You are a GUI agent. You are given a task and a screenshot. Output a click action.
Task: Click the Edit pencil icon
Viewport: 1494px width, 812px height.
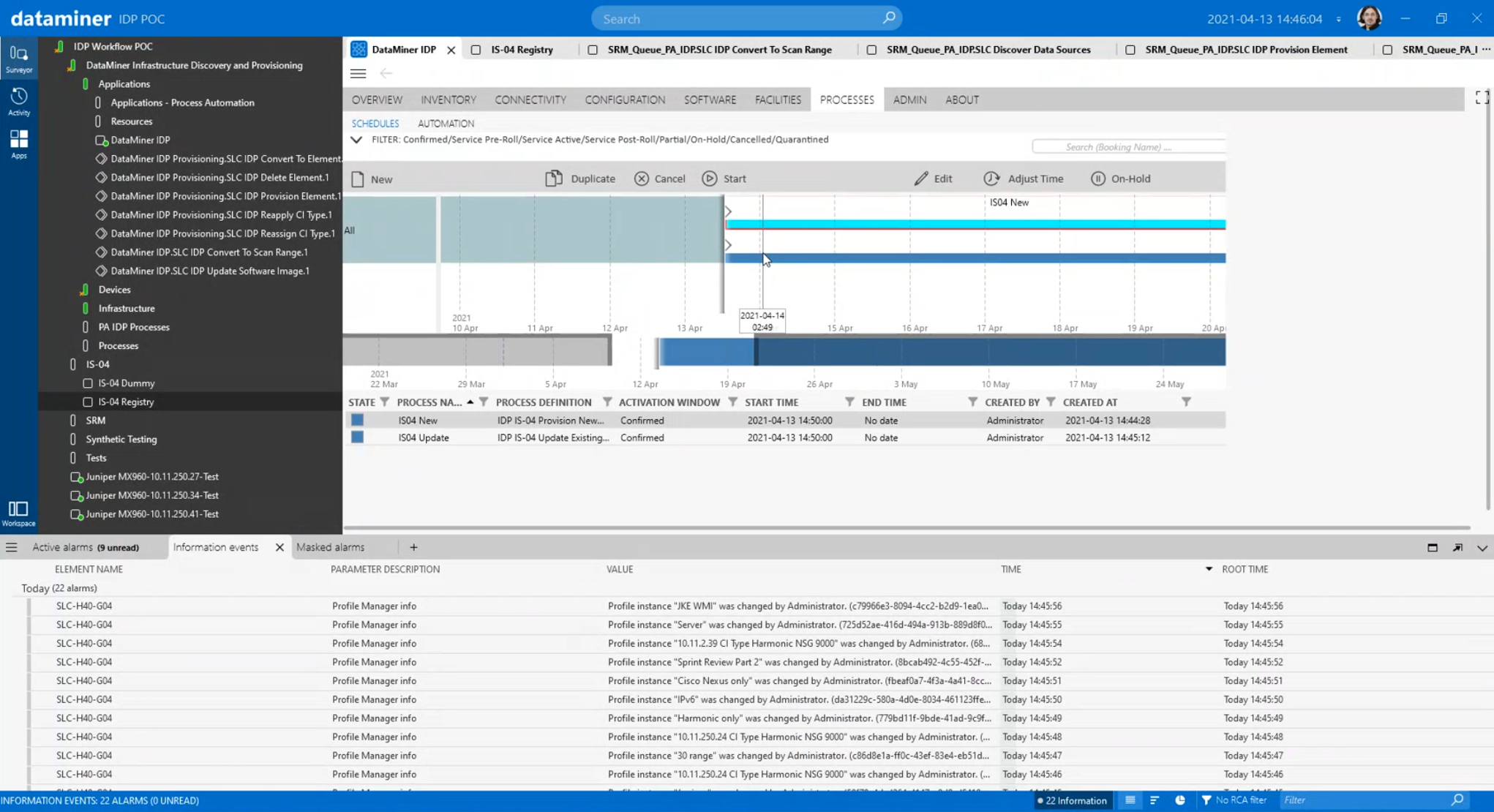point(921,178)
